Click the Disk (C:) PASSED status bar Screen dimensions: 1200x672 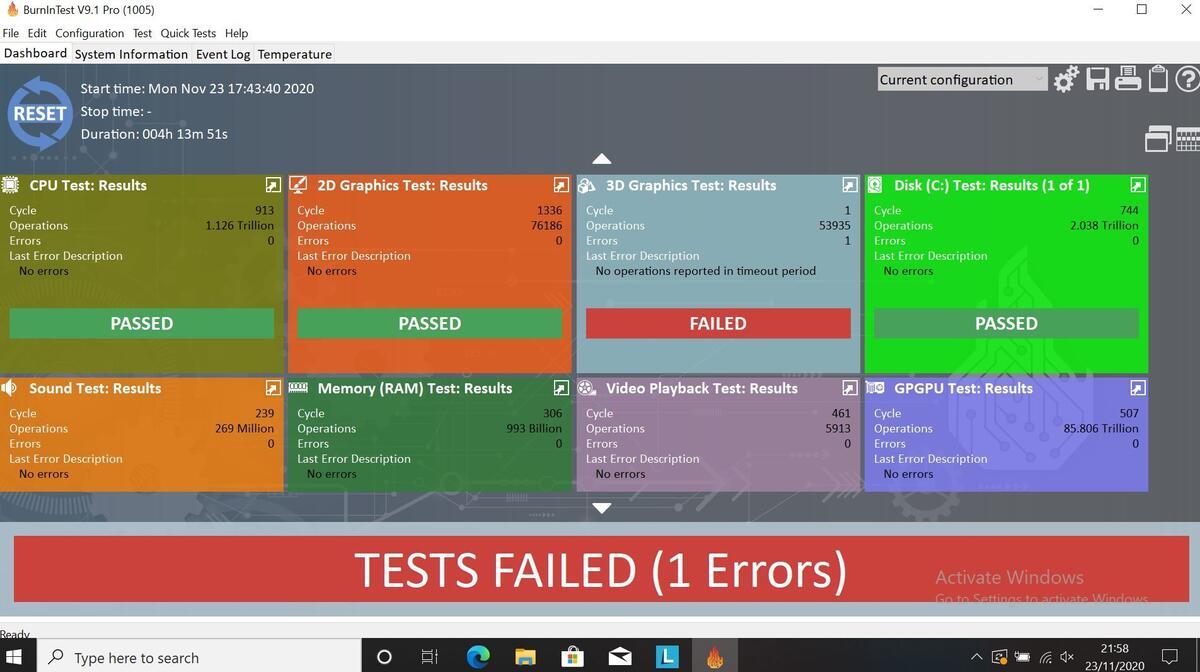1006,323
